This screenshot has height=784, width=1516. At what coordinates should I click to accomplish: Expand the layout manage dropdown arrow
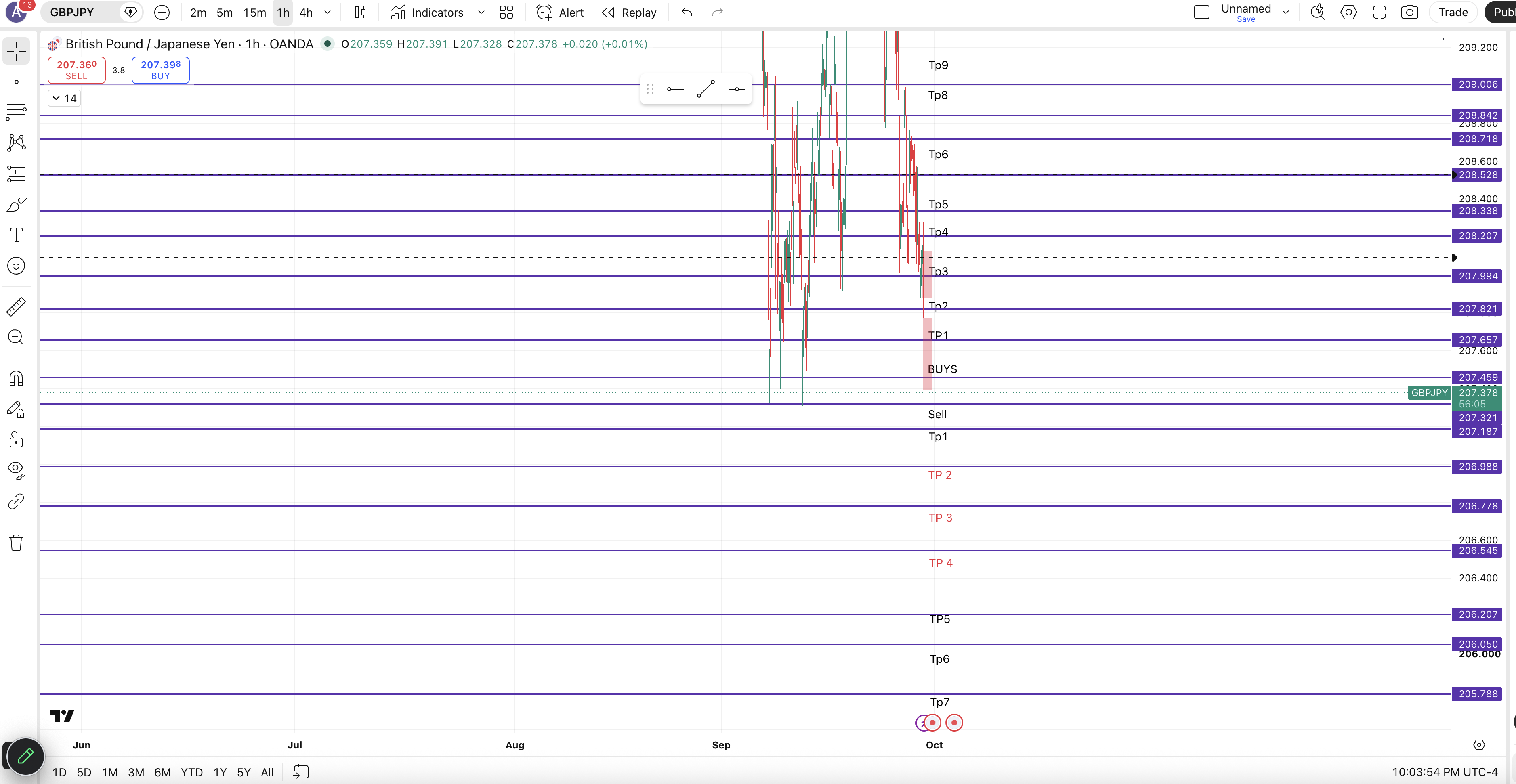(x=1286, y=13)
